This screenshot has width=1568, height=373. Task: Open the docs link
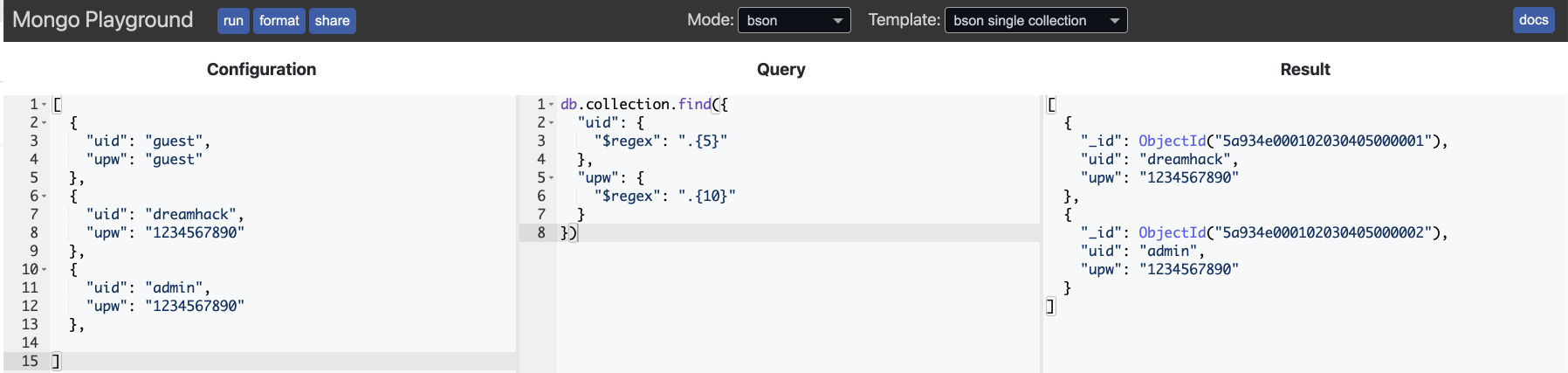(1533, 20)
